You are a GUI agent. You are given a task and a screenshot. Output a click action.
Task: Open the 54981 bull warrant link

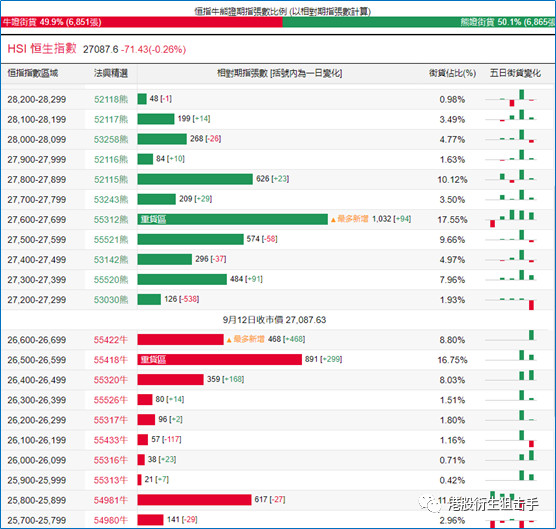click(111, 500)
